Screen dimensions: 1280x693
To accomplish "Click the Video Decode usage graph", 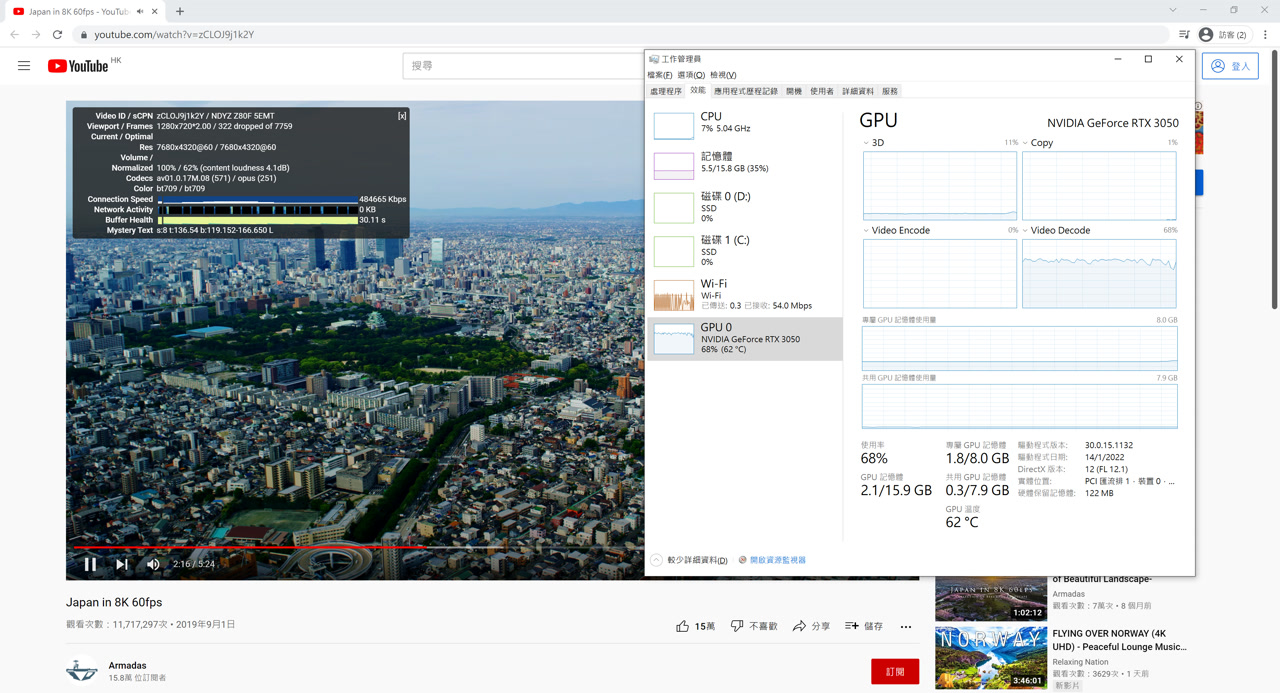I will pos(1099,273).
